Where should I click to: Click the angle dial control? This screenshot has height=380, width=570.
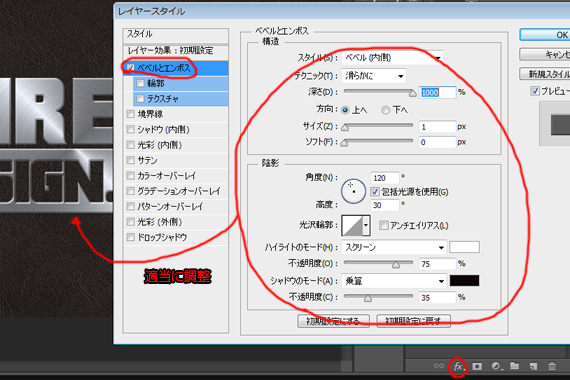point(353,191)
